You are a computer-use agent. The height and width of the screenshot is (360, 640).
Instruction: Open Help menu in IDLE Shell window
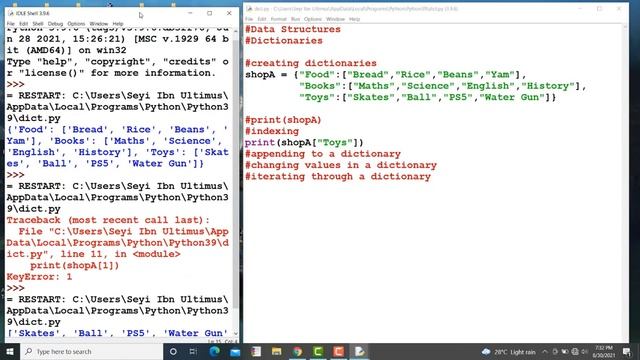tap(118, 24)
